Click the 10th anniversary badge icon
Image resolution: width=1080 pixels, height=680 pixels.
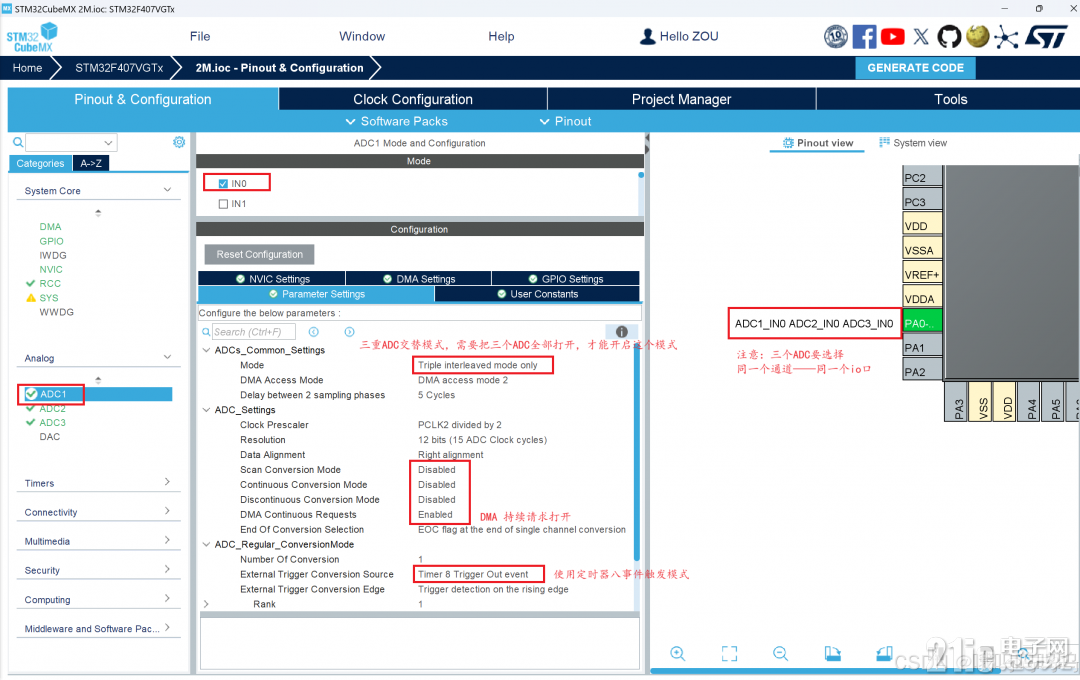[835, 37]
